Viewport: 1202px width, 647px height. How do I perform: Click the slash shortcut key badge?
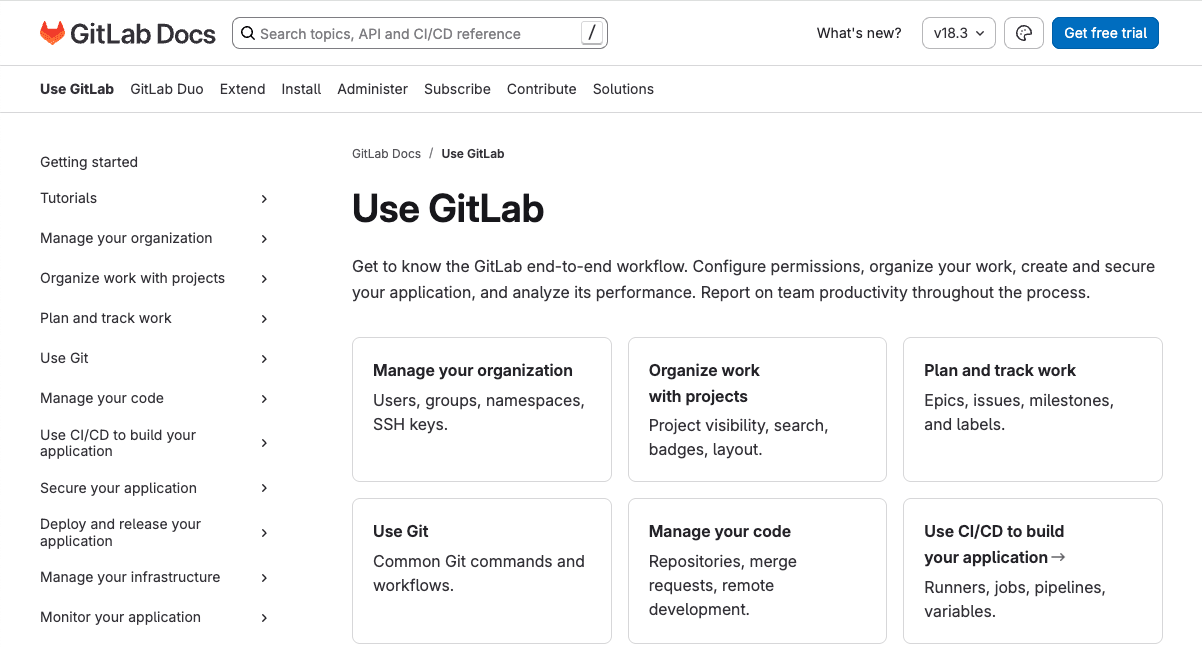click(592, 33)
